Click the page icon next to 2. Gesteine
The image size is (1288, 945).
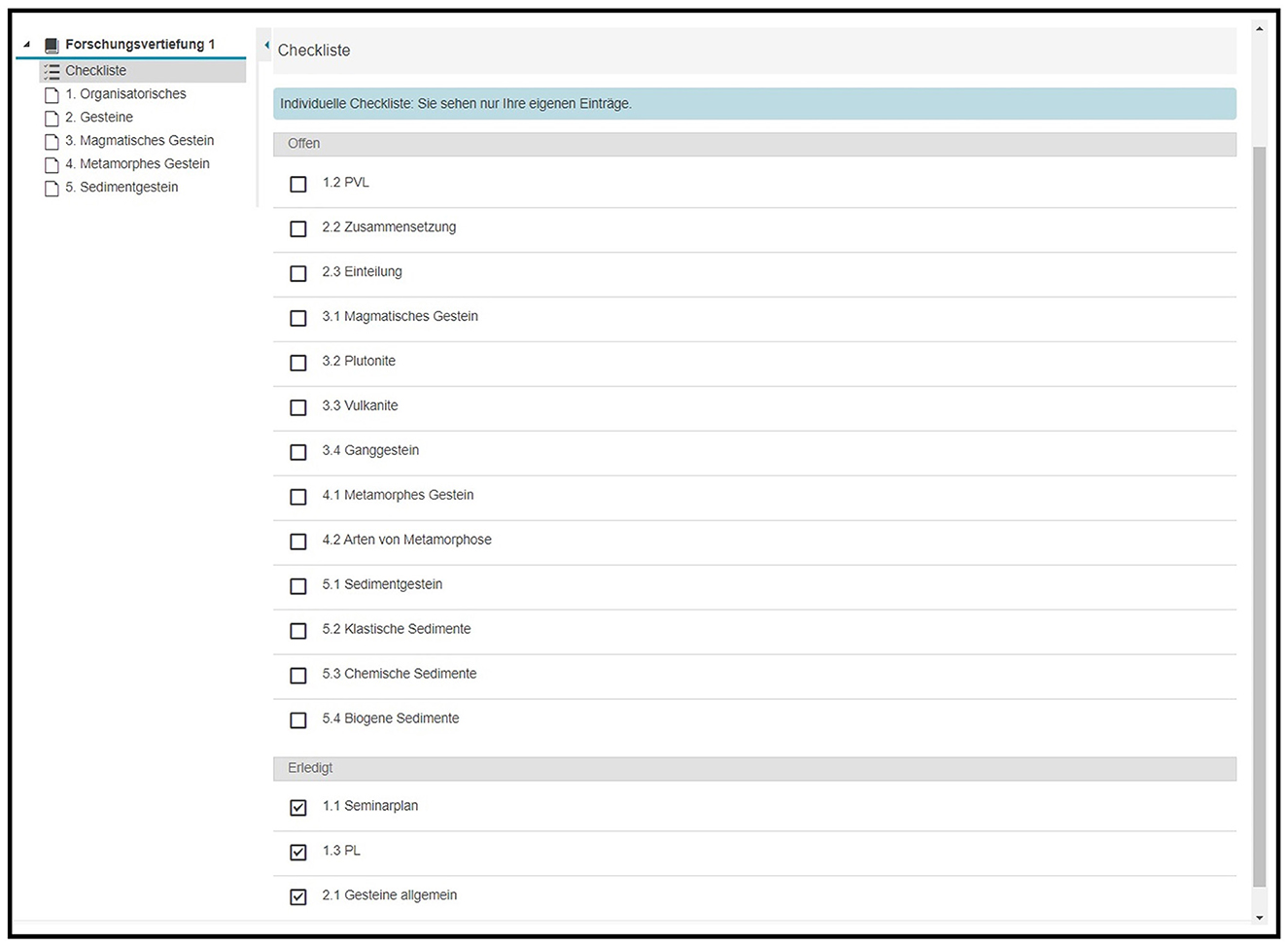(52, 119)
